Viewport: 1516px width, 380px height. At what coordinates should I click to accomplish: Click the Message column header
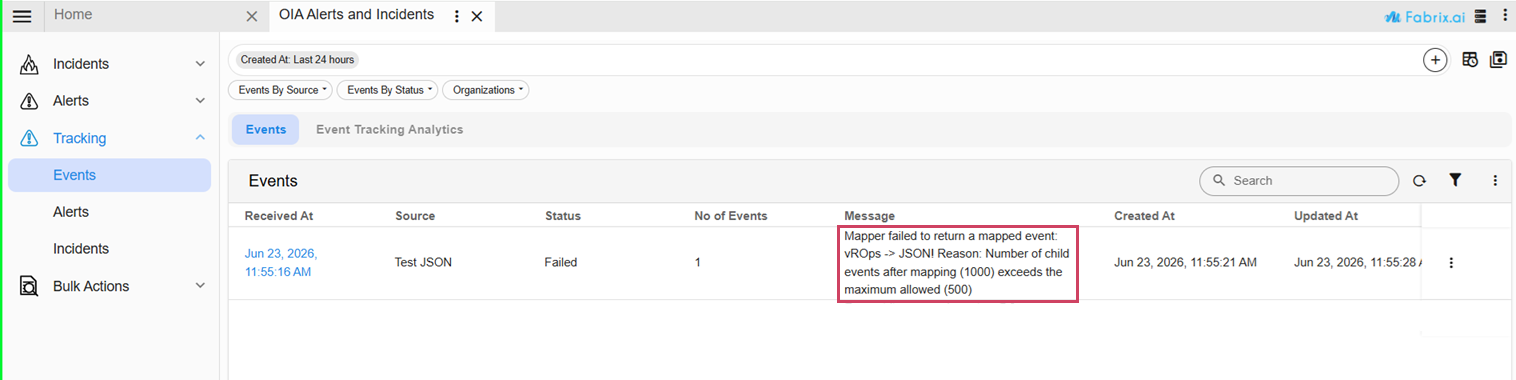[870, 216]
